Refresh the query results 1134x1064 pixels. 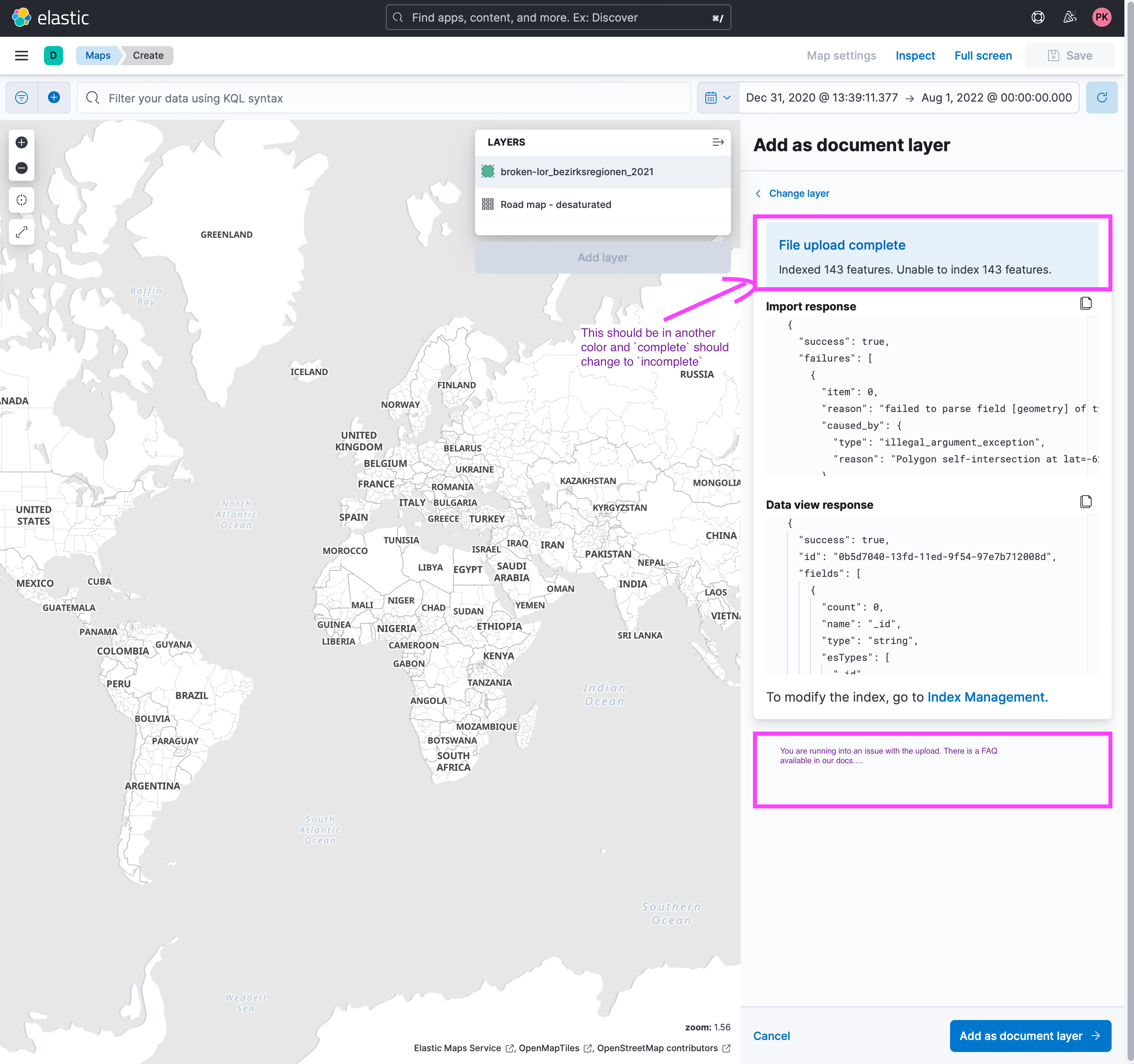pos(1102,98)
